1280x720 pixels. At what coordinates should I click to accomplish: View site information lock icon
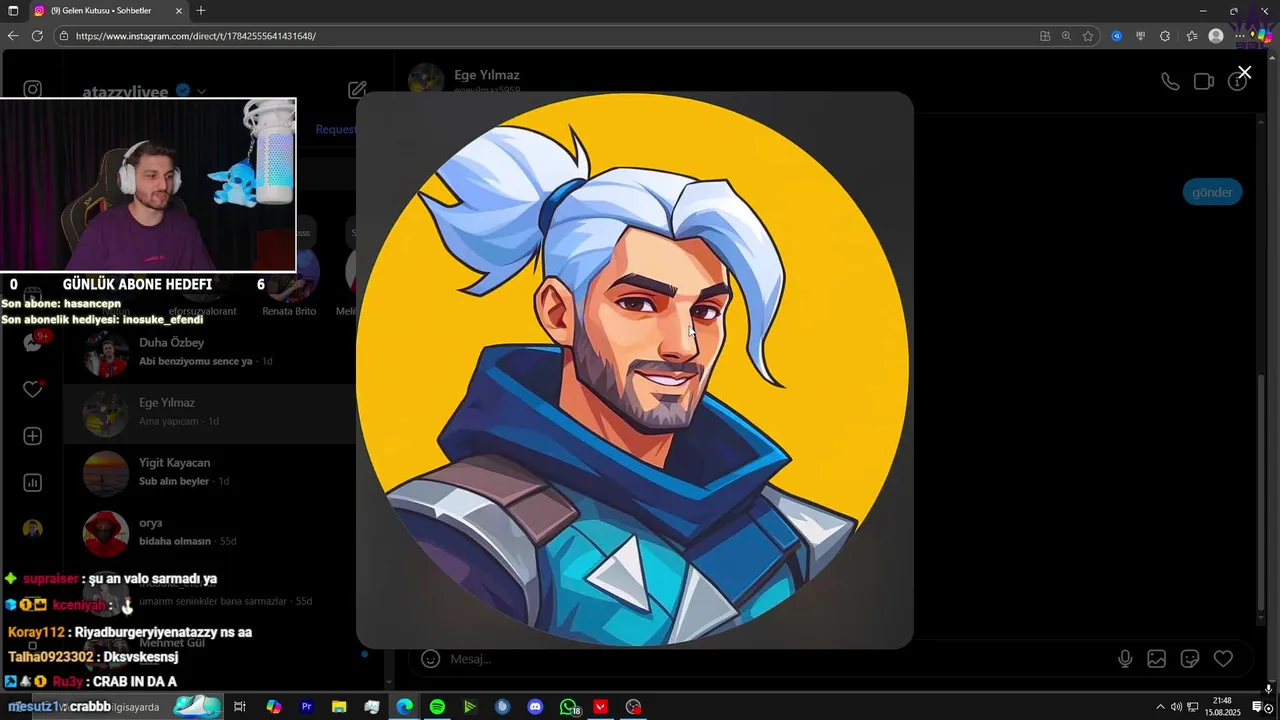64,36
